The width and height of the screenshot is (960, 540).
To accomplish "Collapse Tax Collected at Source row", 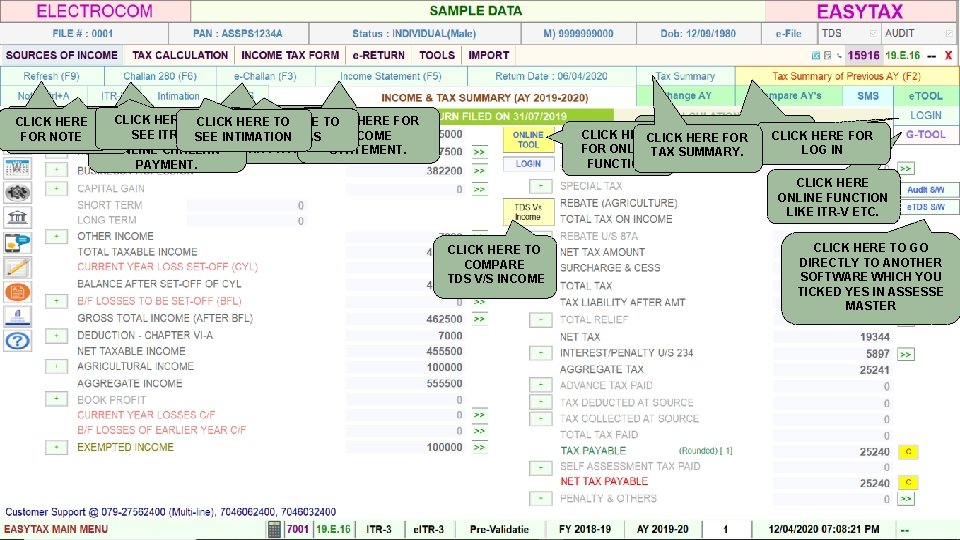I will (541, 419).
